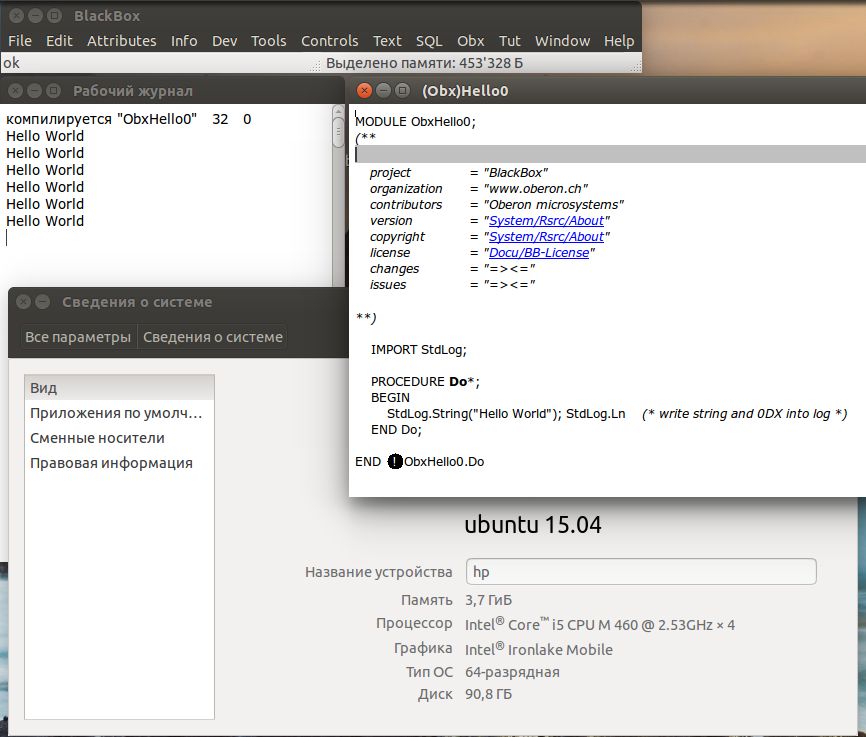Viewport: 866px width, 737px height.
Task: Maximize the (Obx)Hello0 window
Action: pos(403,91)
